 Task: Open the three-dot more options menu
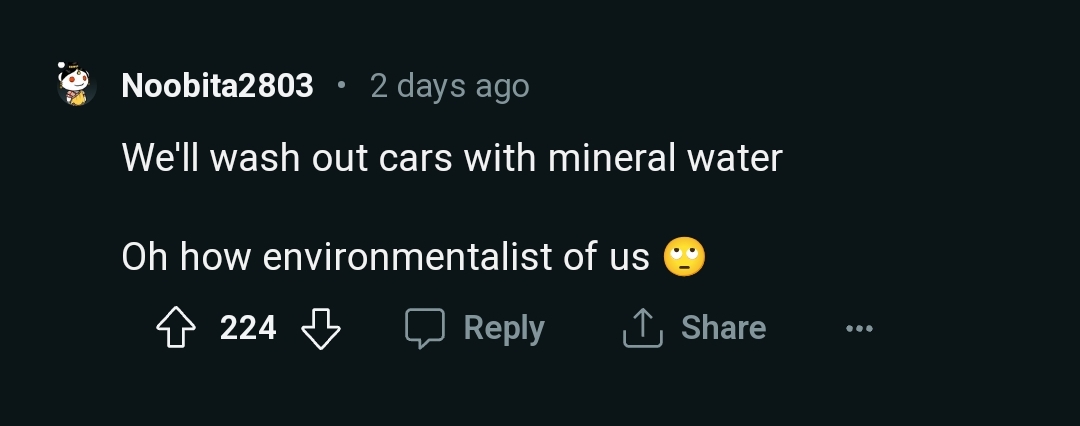858,328
